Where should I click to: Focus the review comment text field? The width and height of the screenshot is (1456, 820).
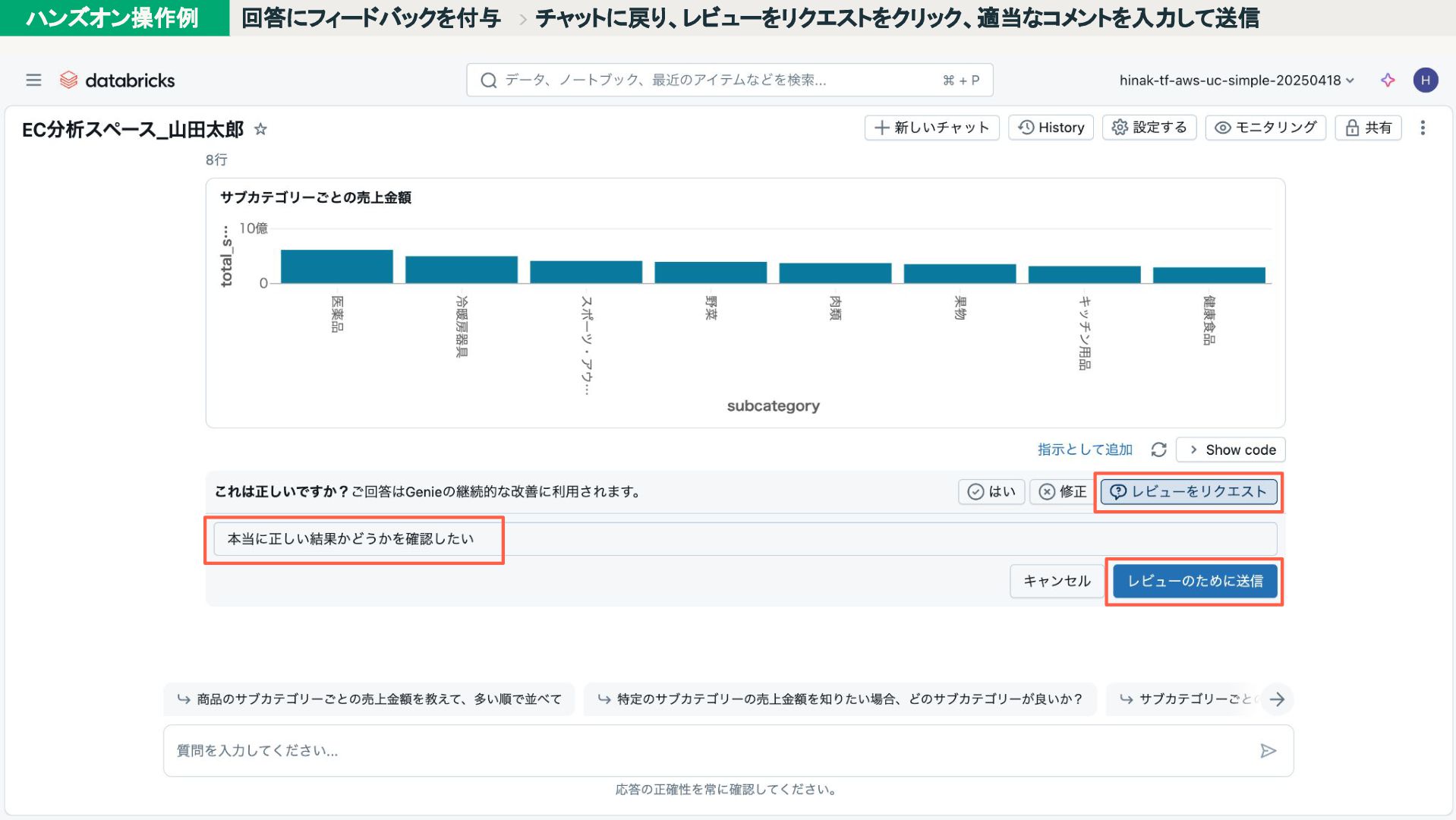pos(745,539)
